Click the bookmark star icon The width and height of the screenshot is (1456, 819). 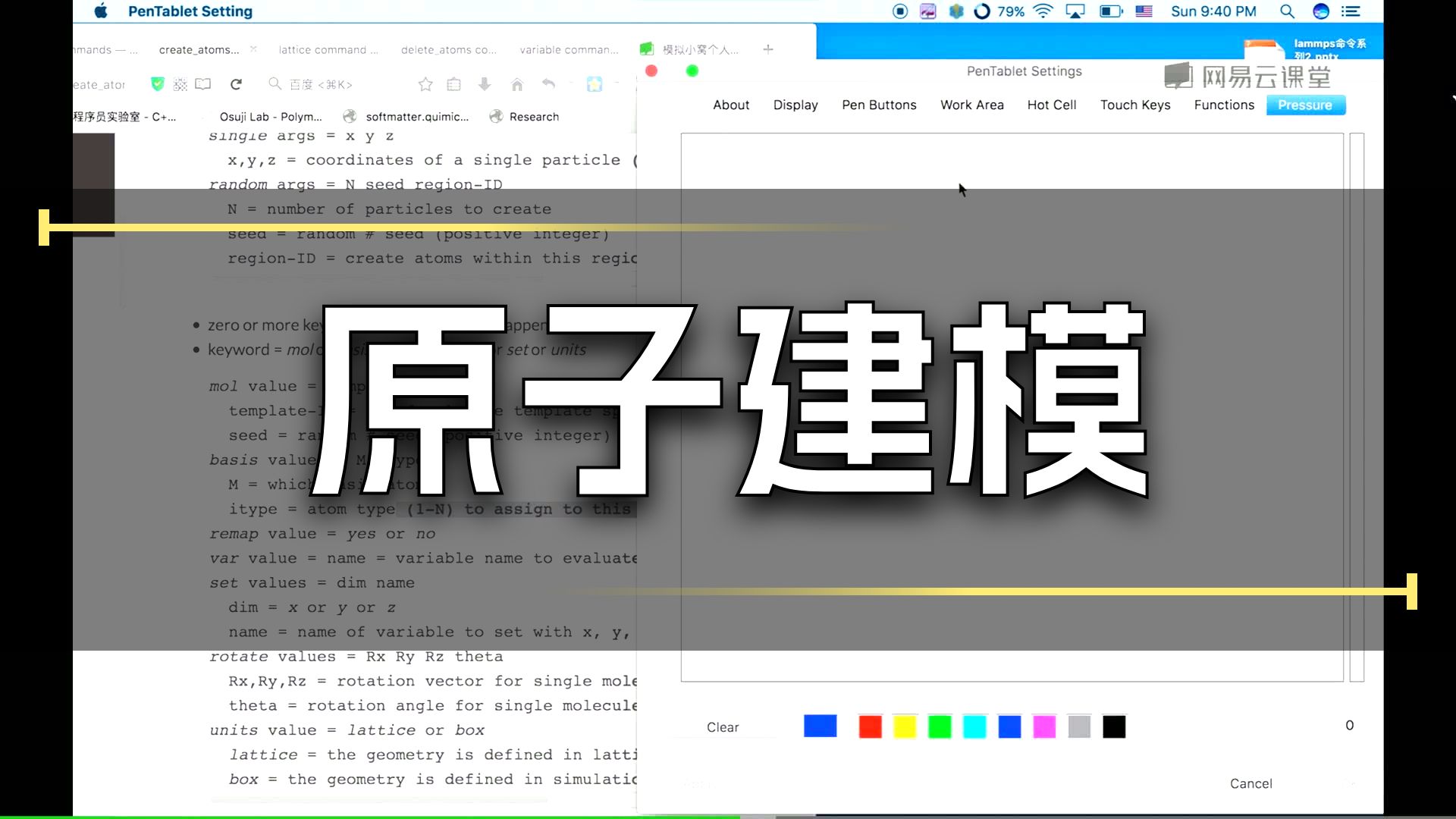pyautogui.click(x=425, y=84)
